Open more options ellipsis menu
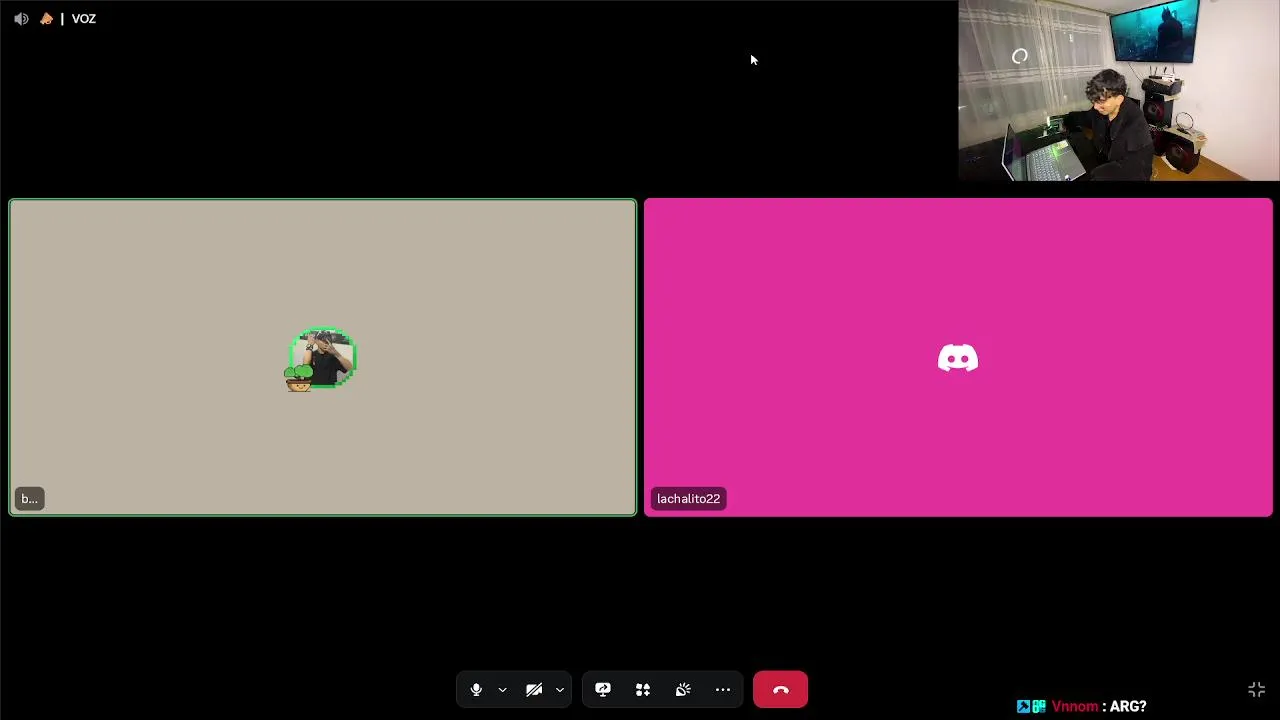1280x720 pixels. click(x=723, y=690)
